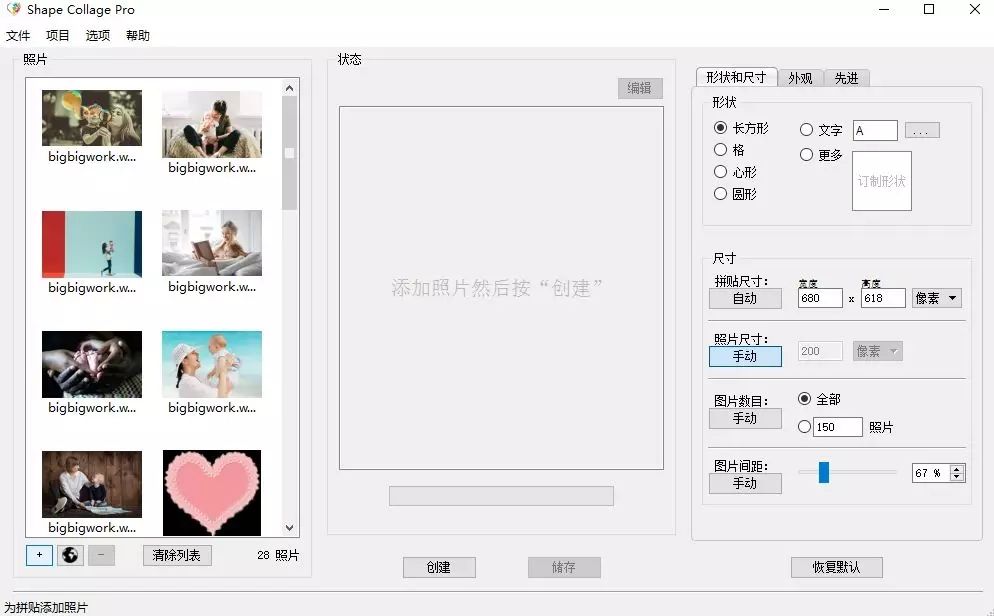Click the 自动 collage size button
Screen dimensions: 994x616
745,298
